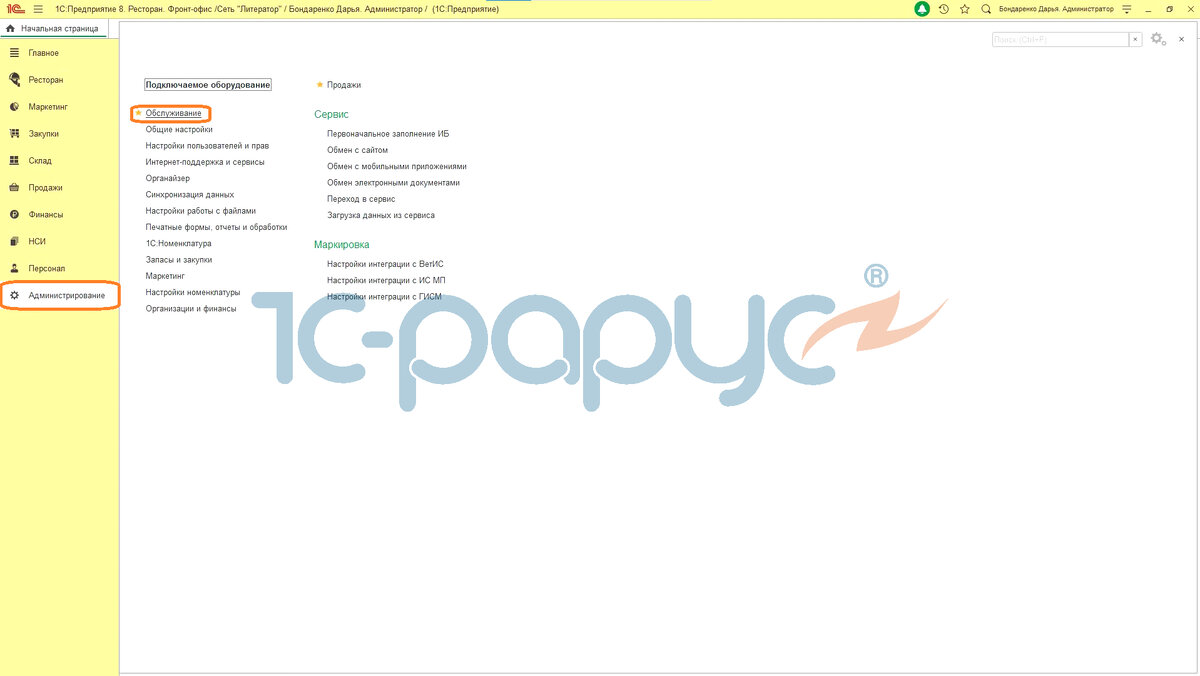Viewport: 1200px width, 676px height.
Task: Open the Закупки section in the sidebar
Action: 43,134
